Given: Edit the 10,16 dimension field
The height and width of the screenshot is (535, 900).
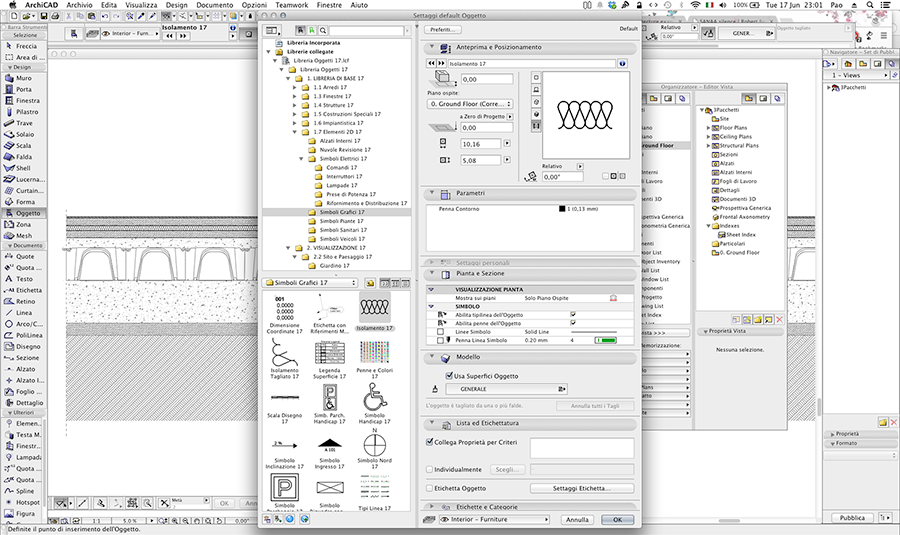Looking at the screenshot, I should [x=481, y=144].
